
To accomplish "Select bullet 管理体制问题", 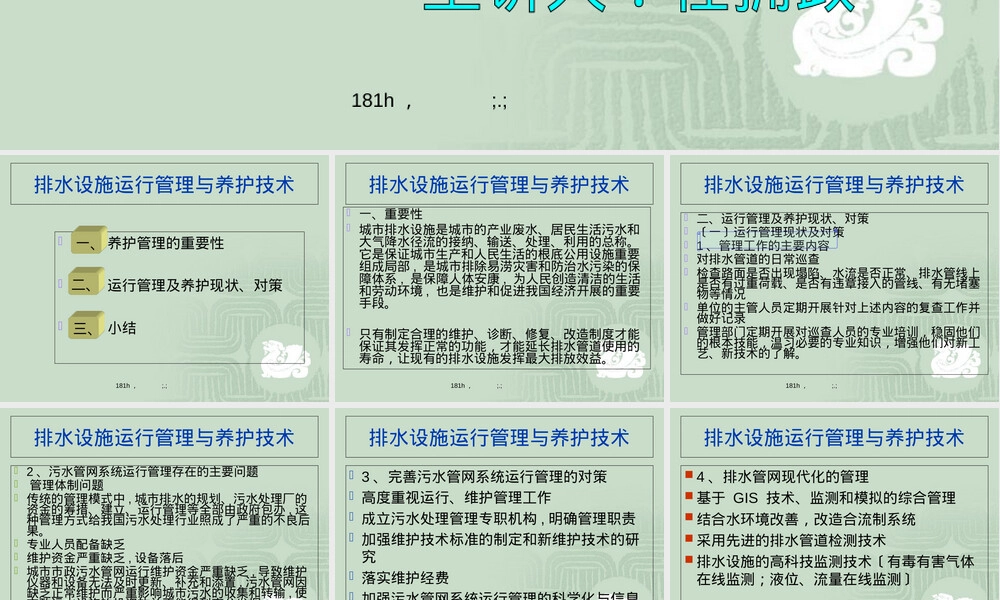I will click(x=66, y=485).
